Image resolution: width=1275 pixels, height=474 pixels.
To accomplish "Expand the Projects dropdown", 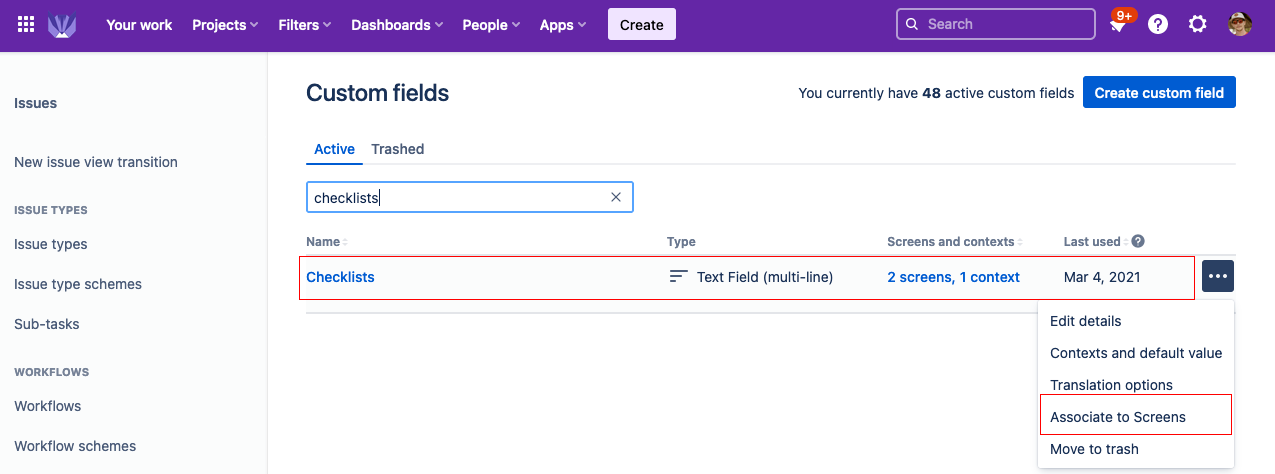I will click(x=225, y=25).
